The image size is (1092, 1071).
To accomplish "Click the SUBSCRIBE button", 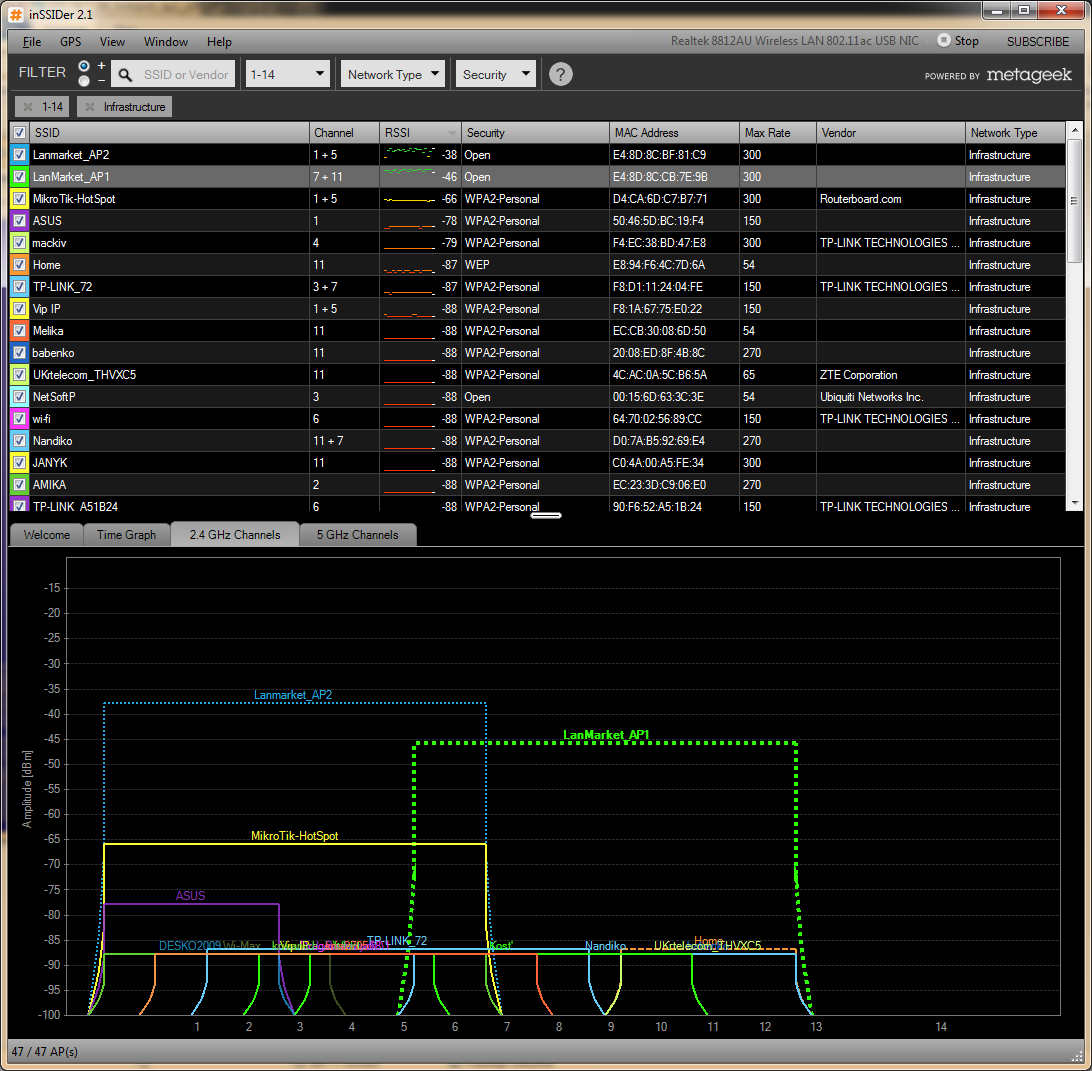I will (x=1037, y=42).
